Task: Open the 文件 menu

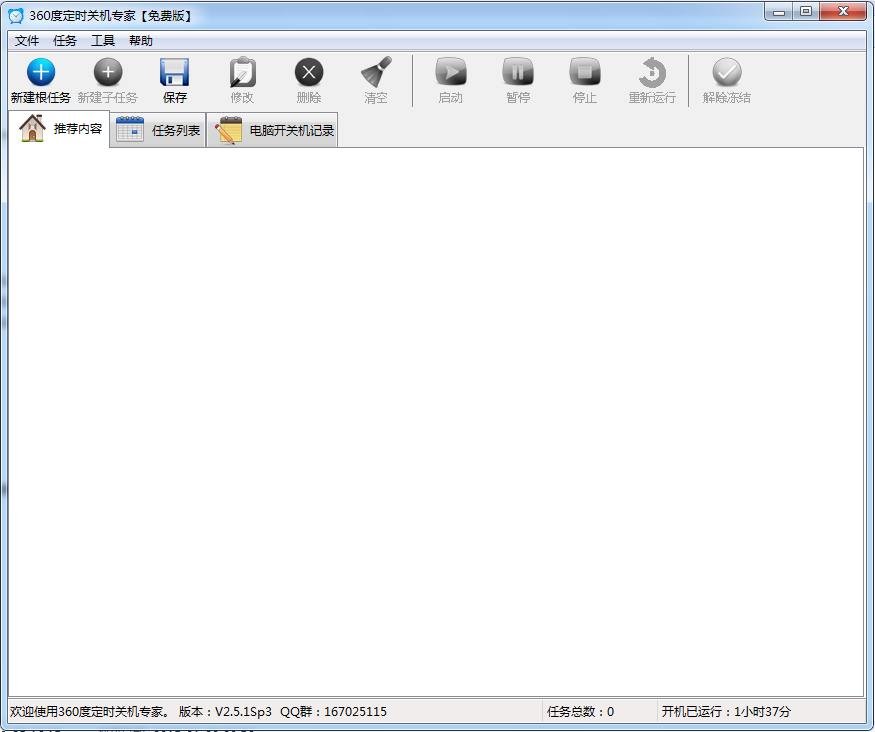Action: 27,41
